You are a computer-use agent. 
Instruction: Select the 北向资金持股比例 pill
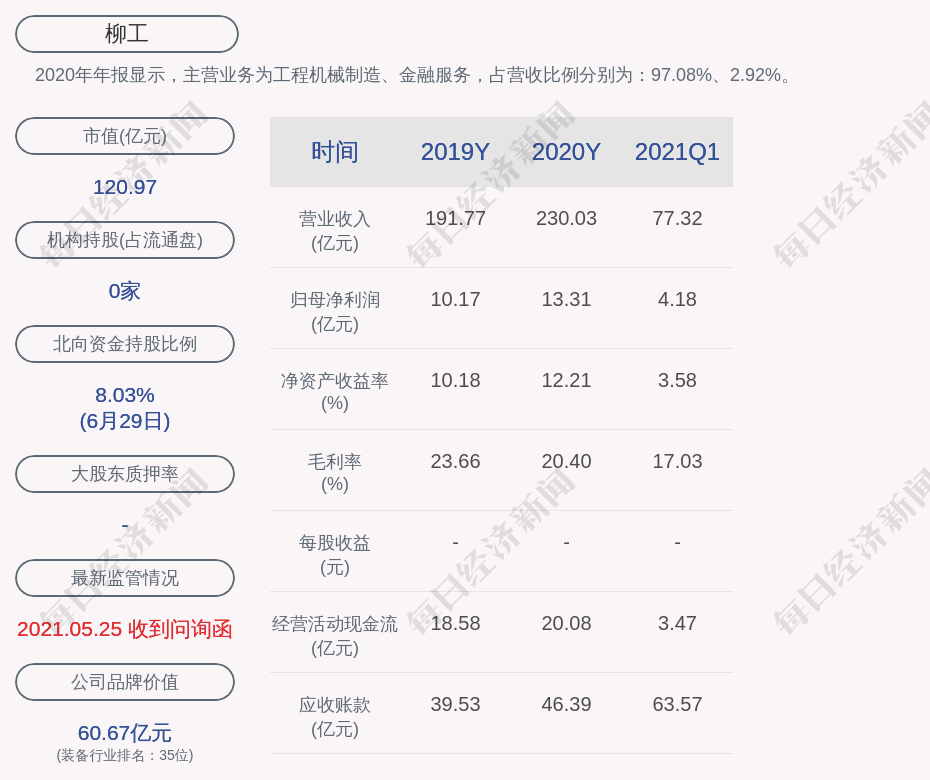click(125, 343)
